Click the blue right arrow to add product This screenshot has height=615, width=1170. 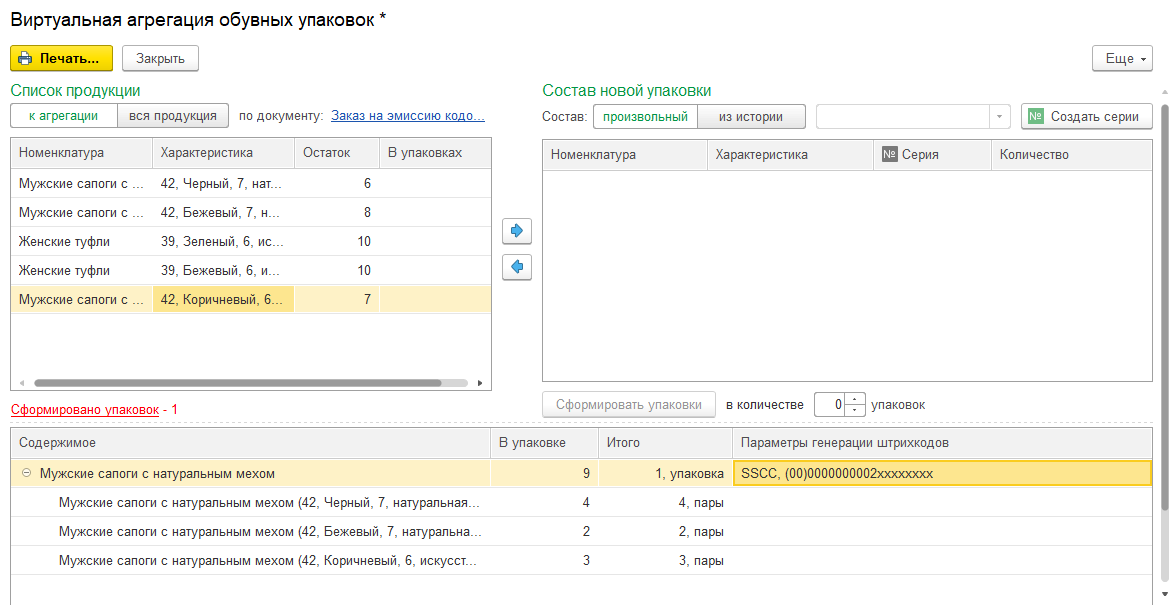coord(516,231)
